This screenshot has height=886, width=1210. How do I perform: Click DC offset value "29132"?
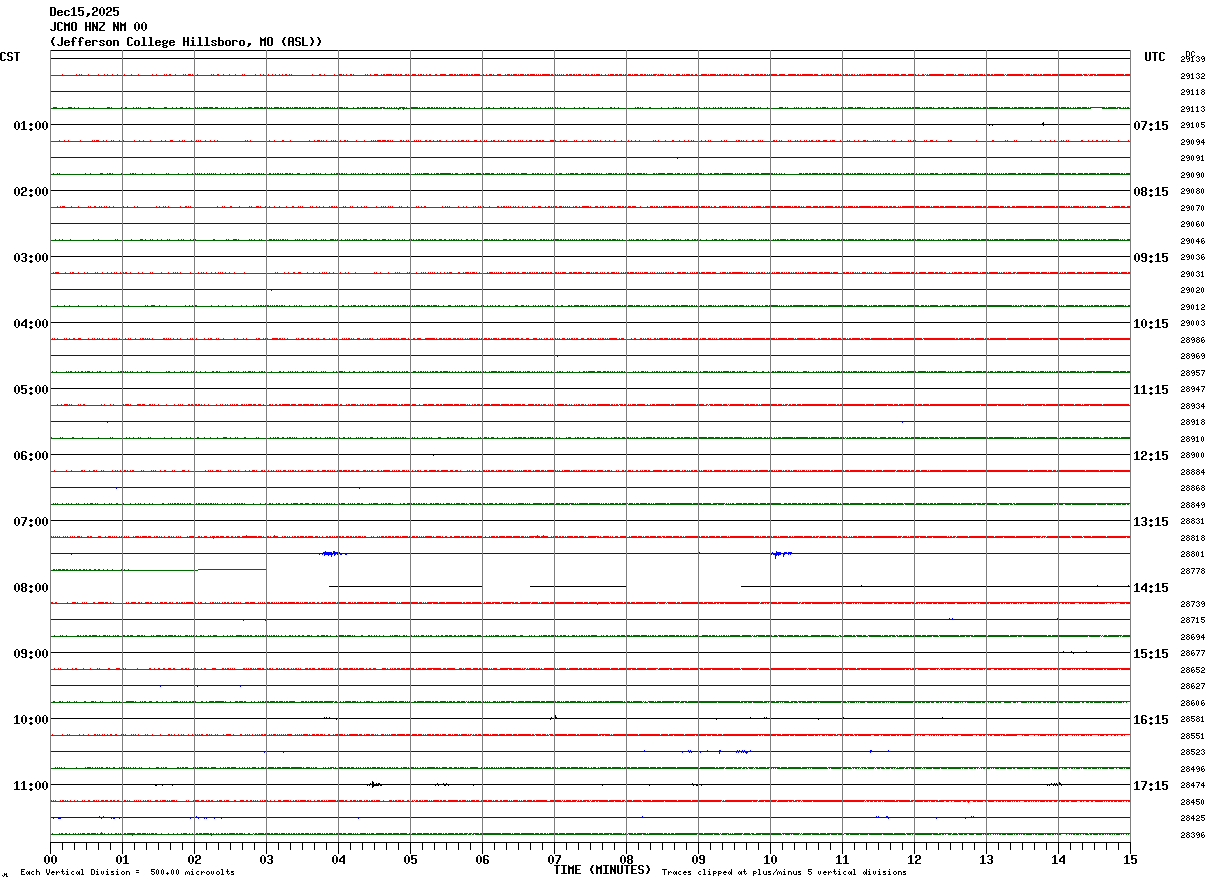tap(1192, 76)
